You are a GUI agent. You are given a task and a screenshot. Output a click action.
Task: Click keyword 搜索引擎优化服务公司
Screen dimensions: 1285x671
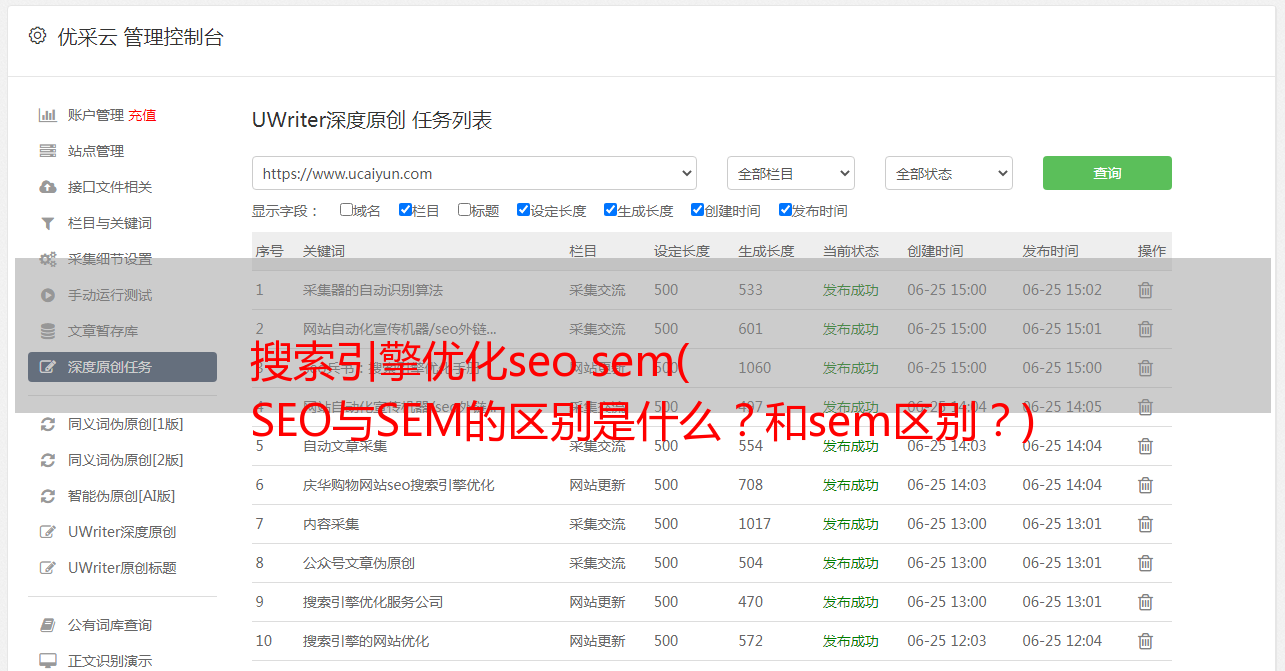point(373,602)
